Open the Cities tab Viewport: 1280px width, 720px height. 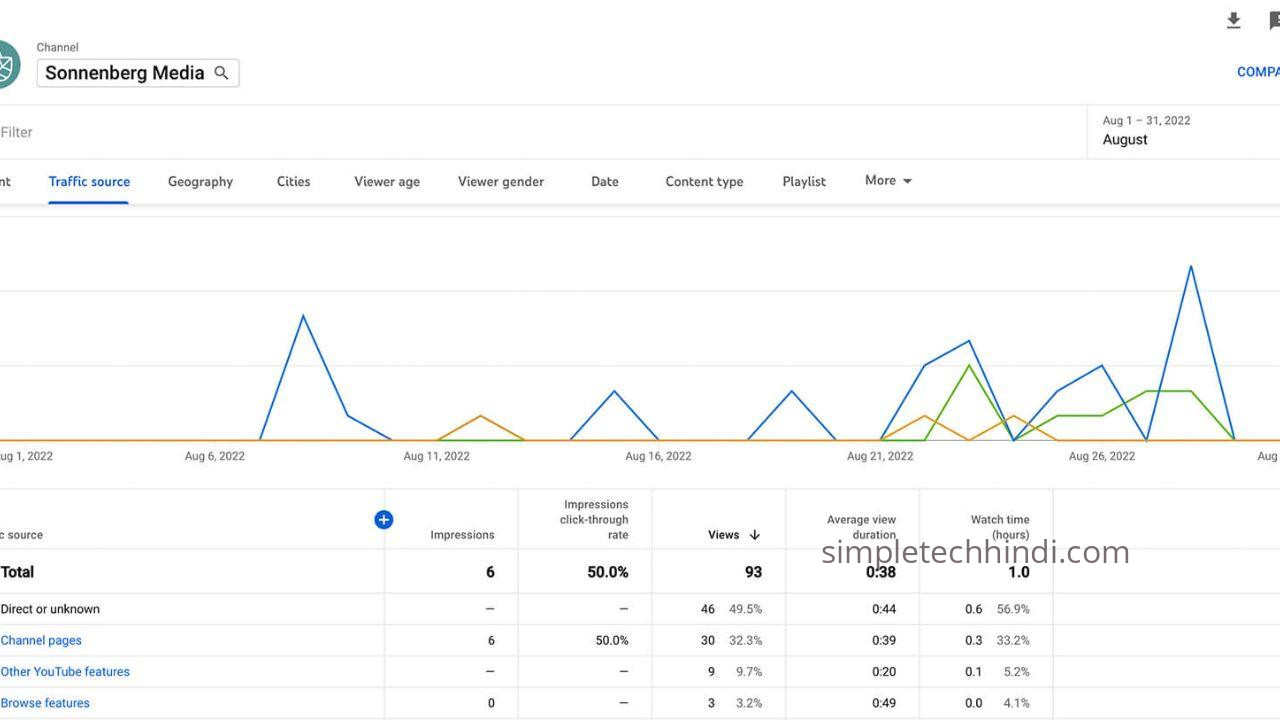[293, 182]
